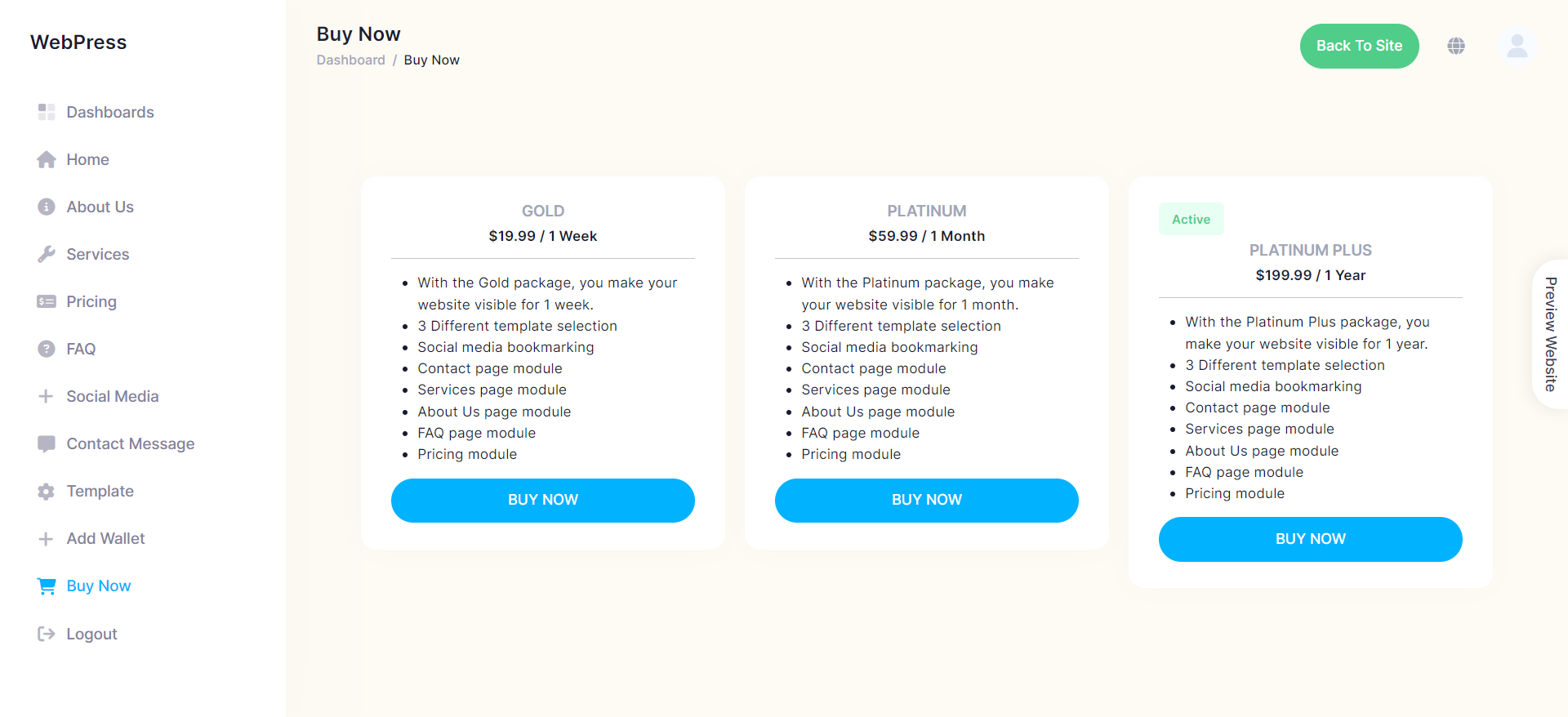This screenshot has height=717, width=1568.
Task: Click the Logout arrow icon
Action: point(47,634)
